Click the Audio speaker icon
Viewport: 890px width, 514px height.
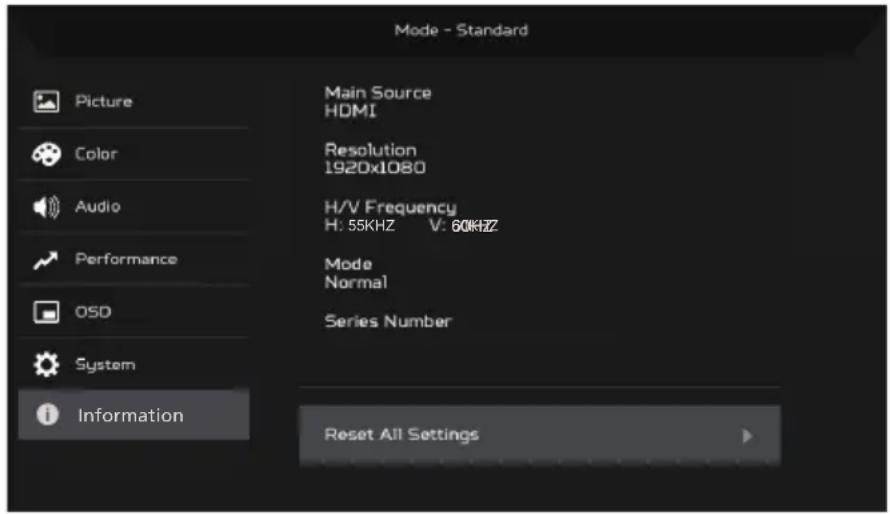46,207
